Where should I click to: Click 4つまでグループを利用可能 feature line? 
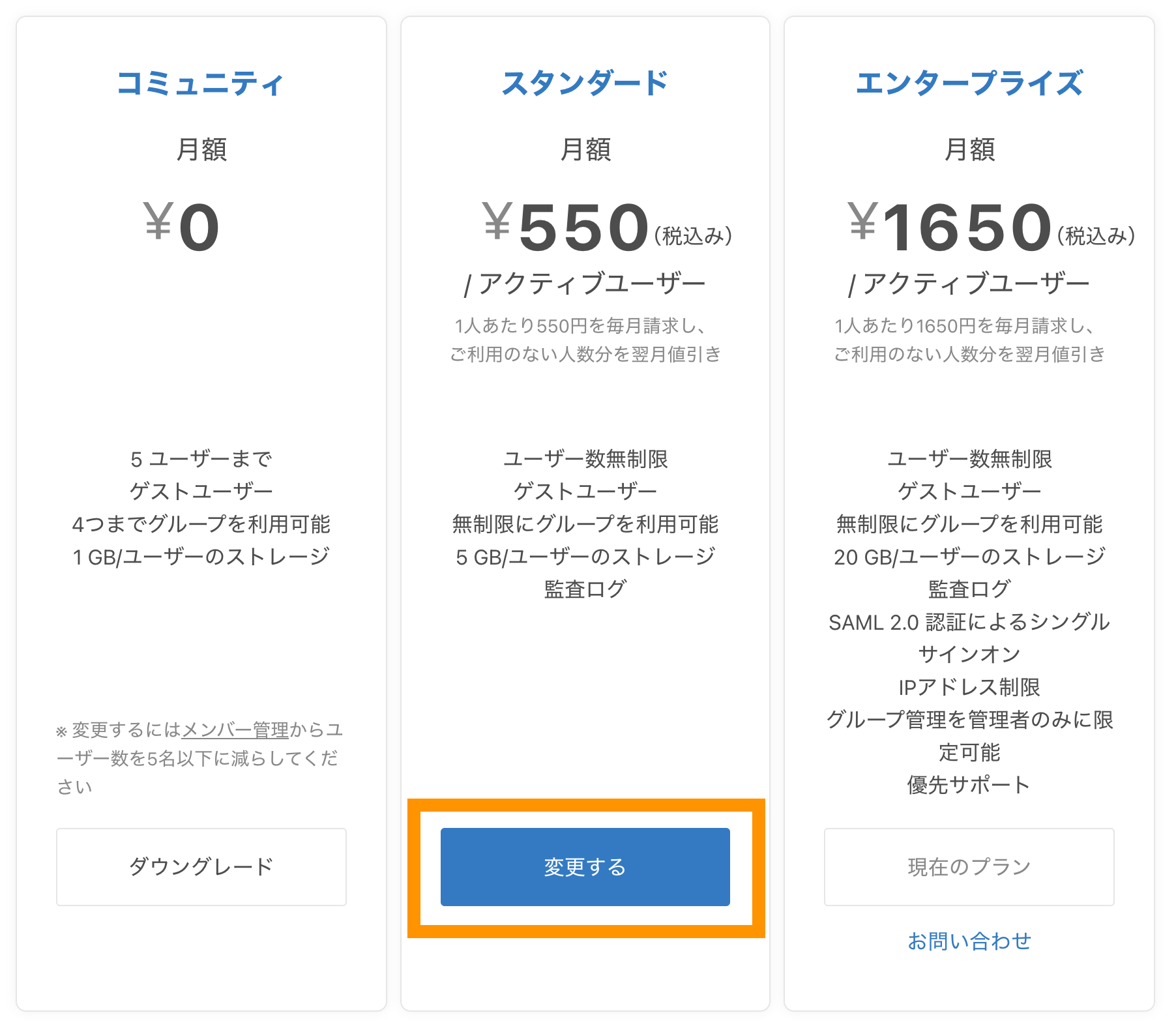201,524
